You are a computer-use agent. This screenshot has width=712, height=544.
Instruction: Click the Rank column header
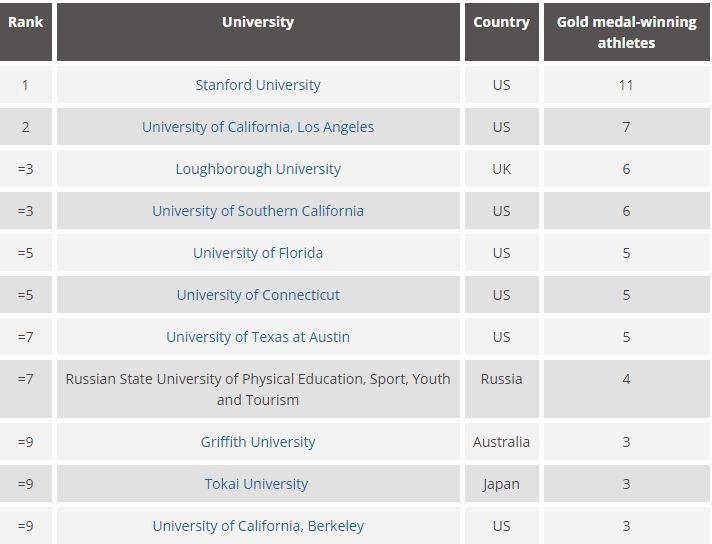[25, 32]
